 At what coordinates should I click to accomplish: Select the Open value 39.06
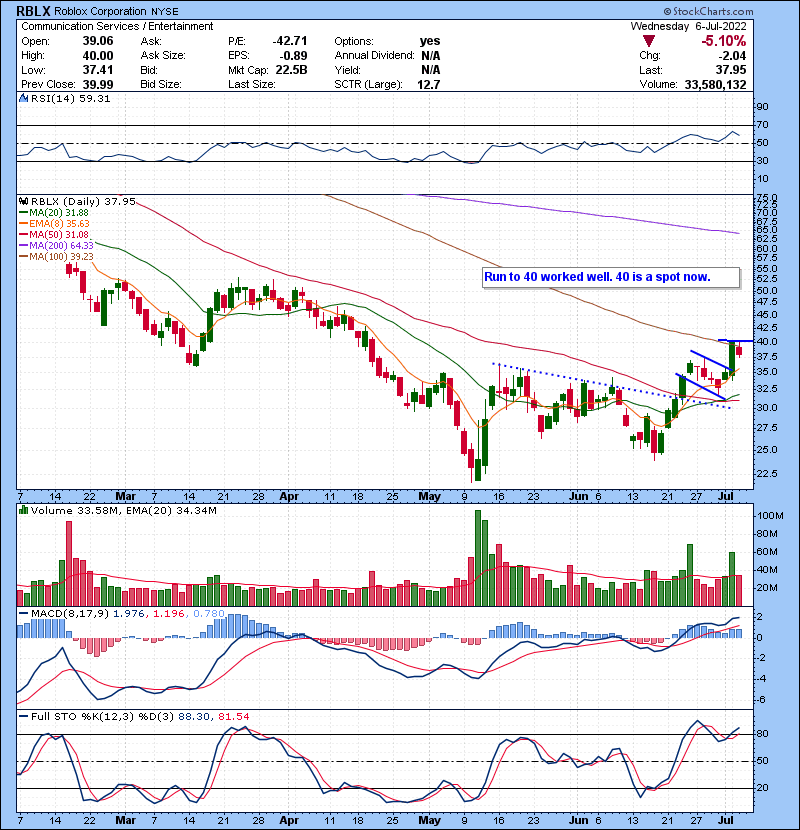(98, 41)
